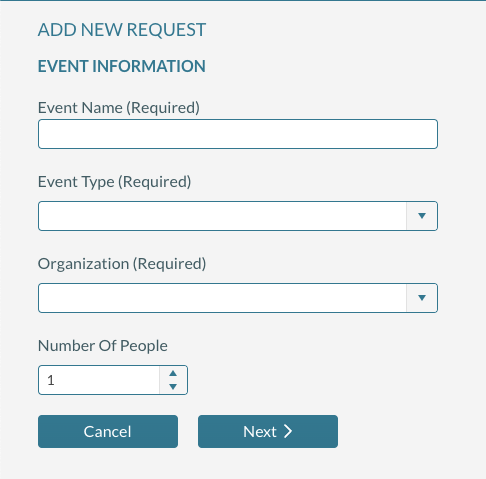Viewport: 486px width, 479px height.
Task: Click the Number Of People value box
Action: tap(99, 380)
